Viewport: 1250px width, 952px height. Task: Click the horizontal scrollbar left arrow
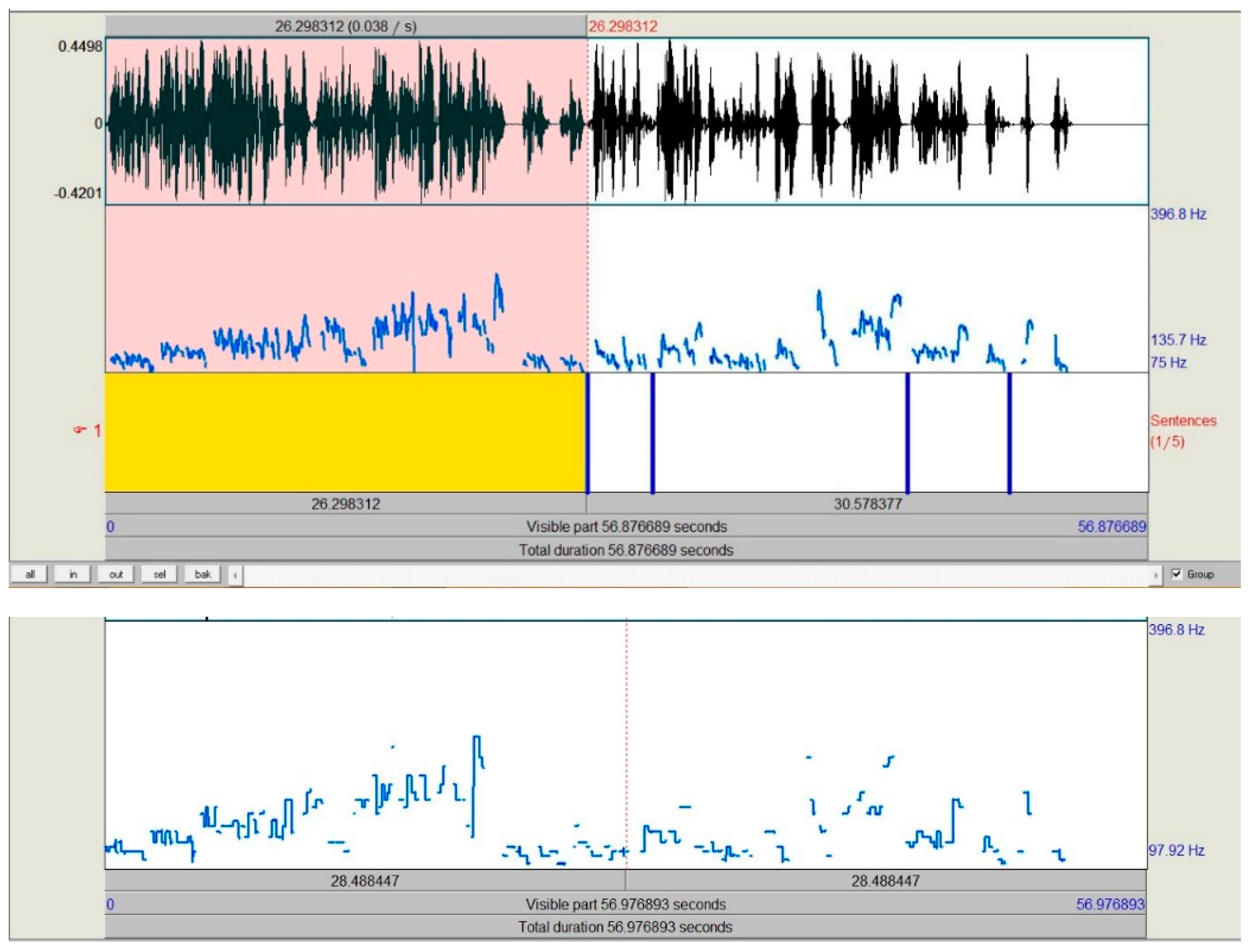(235, 575)
